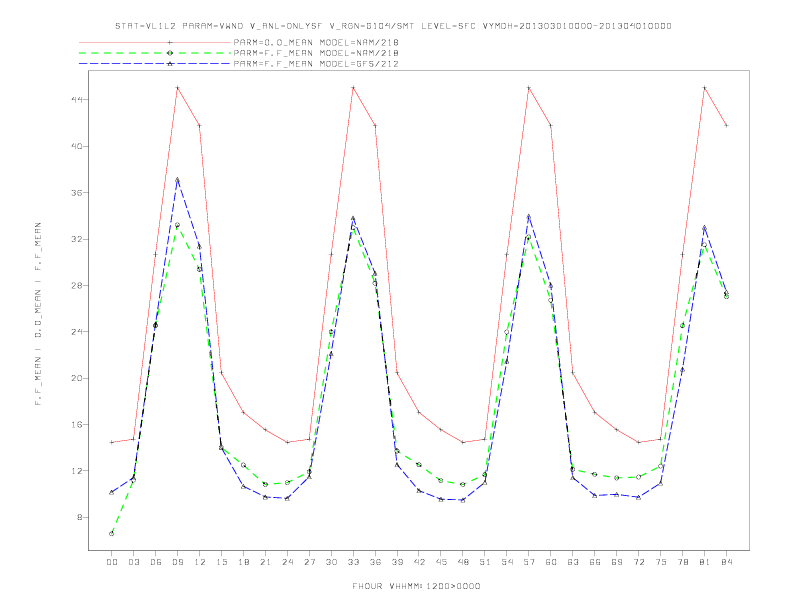Click x-axis forecast hour label 09
This screenshot has height=612, width=792.
coord(177,562)
